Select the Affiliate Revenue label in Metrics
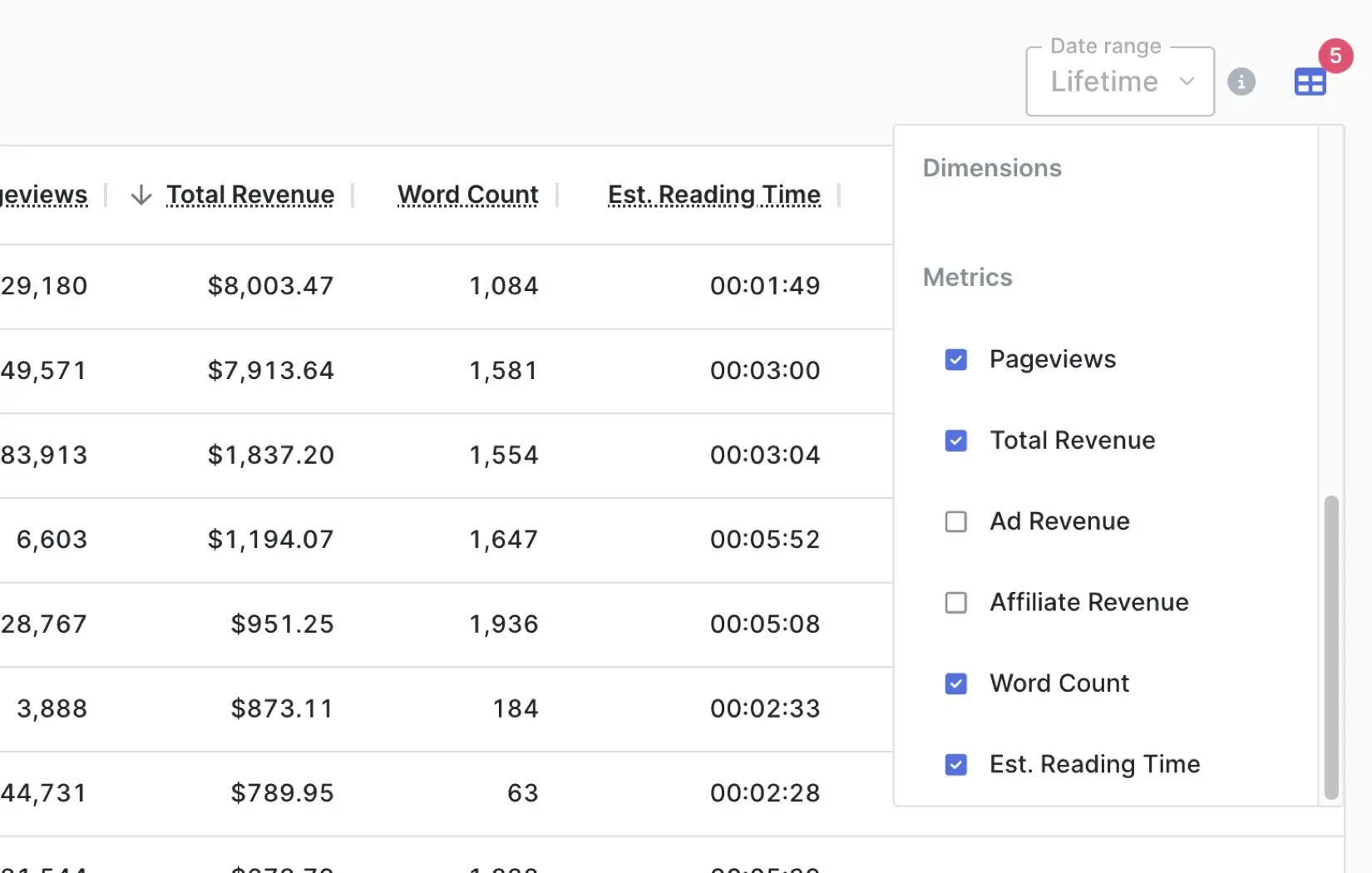 (1088, 602)
